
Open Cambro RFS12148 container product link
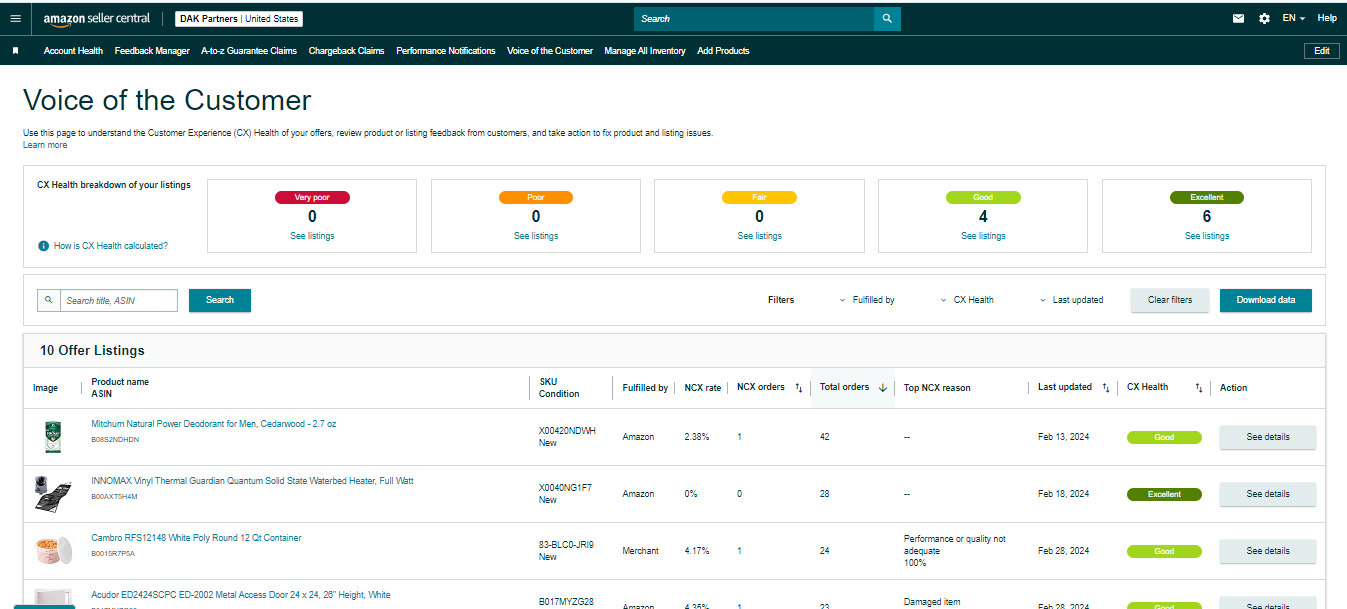tap(196, 538)
